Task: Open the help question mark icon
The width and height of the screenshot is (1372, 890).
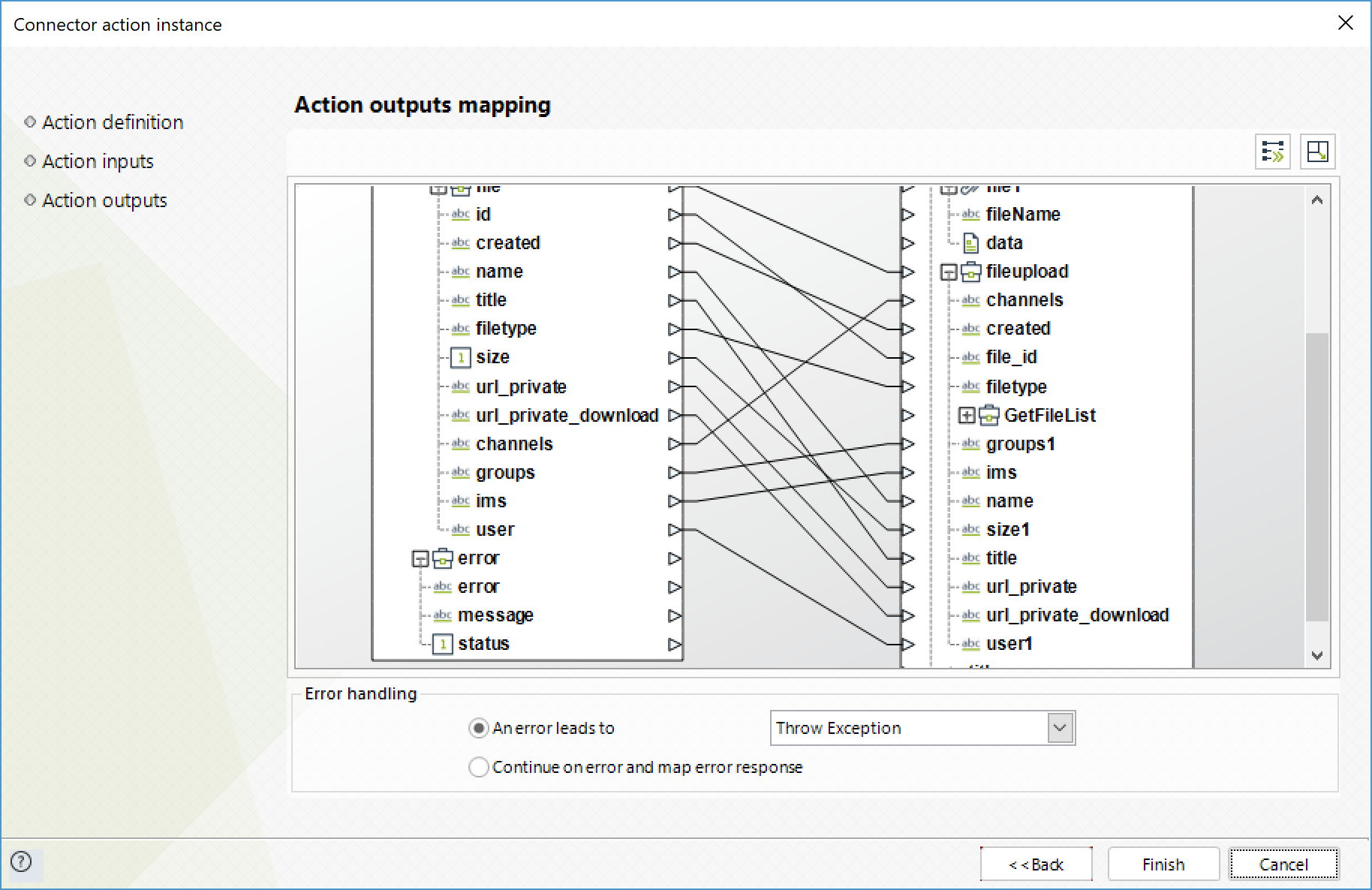Action: click(22, 861)
